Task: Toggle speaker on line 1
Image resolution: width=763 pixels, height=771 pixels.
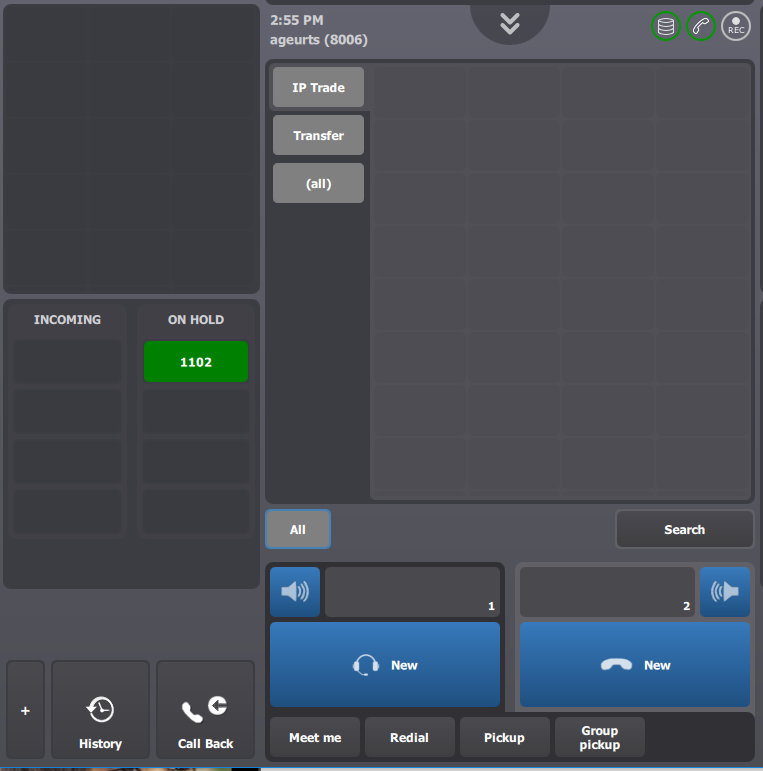Action: coord(295,592)
